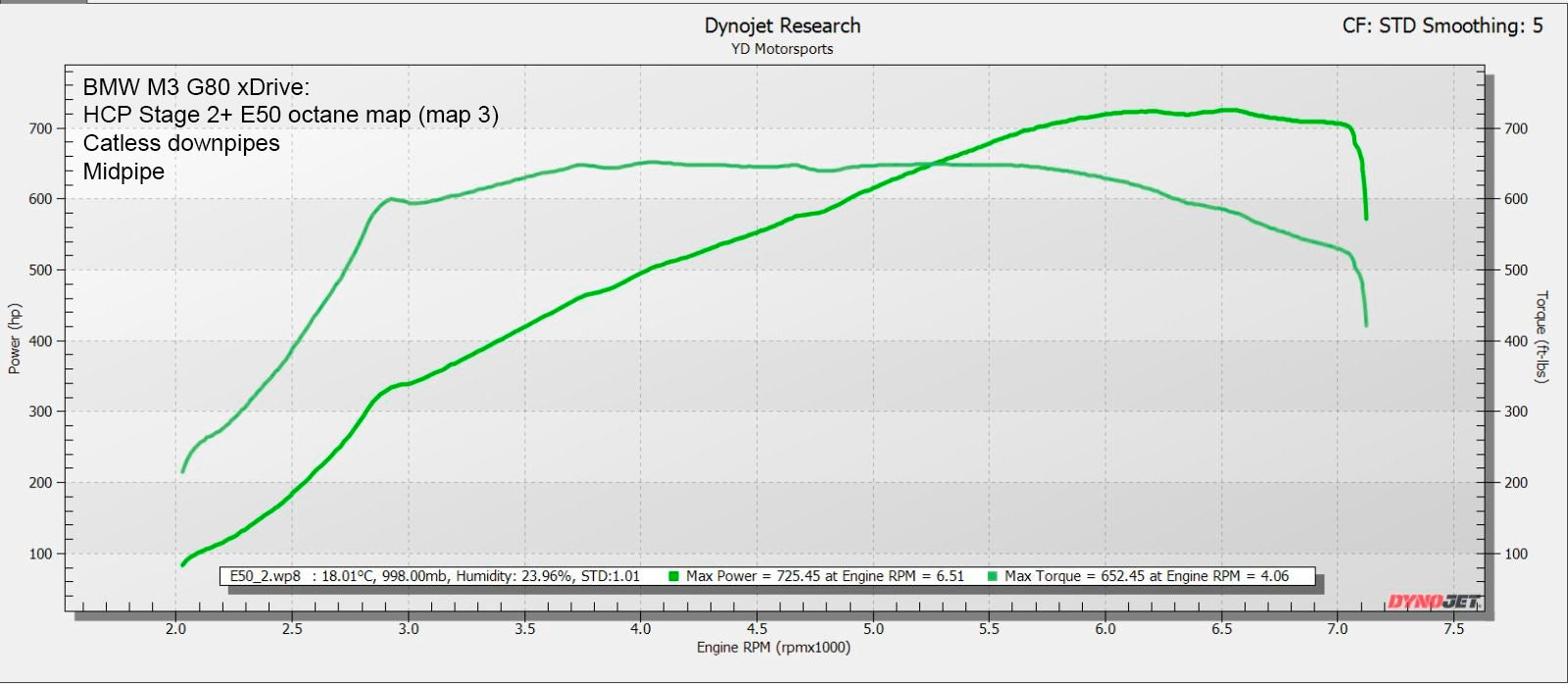The width and height of the screenshot is (1568, 684).
Task: Select the Engine RPM (rpmx1000) axis title
Action: [x=773, y=648]
